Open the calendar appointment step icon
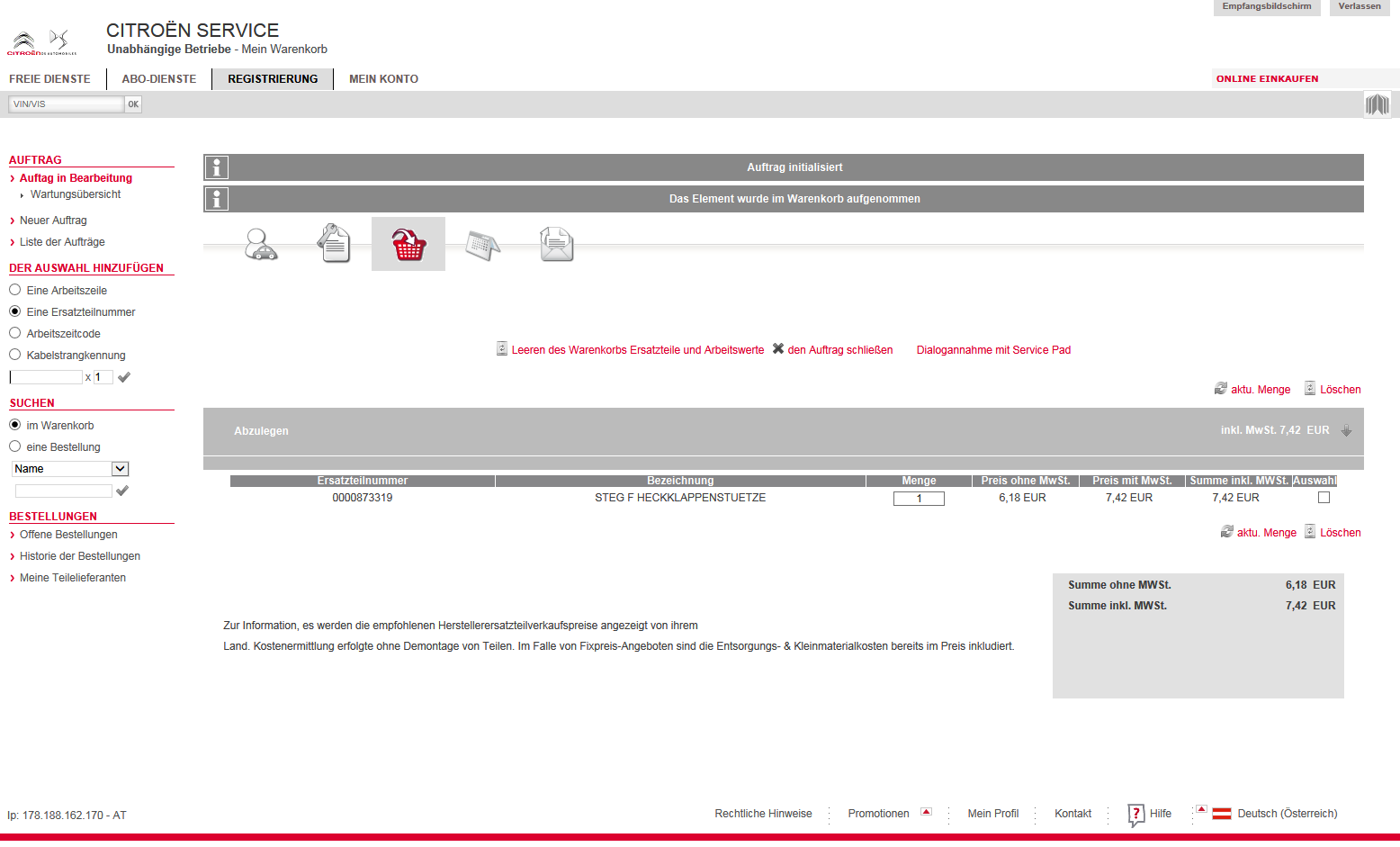Viewport: 1400px width, 847px height. pos(482,244)
